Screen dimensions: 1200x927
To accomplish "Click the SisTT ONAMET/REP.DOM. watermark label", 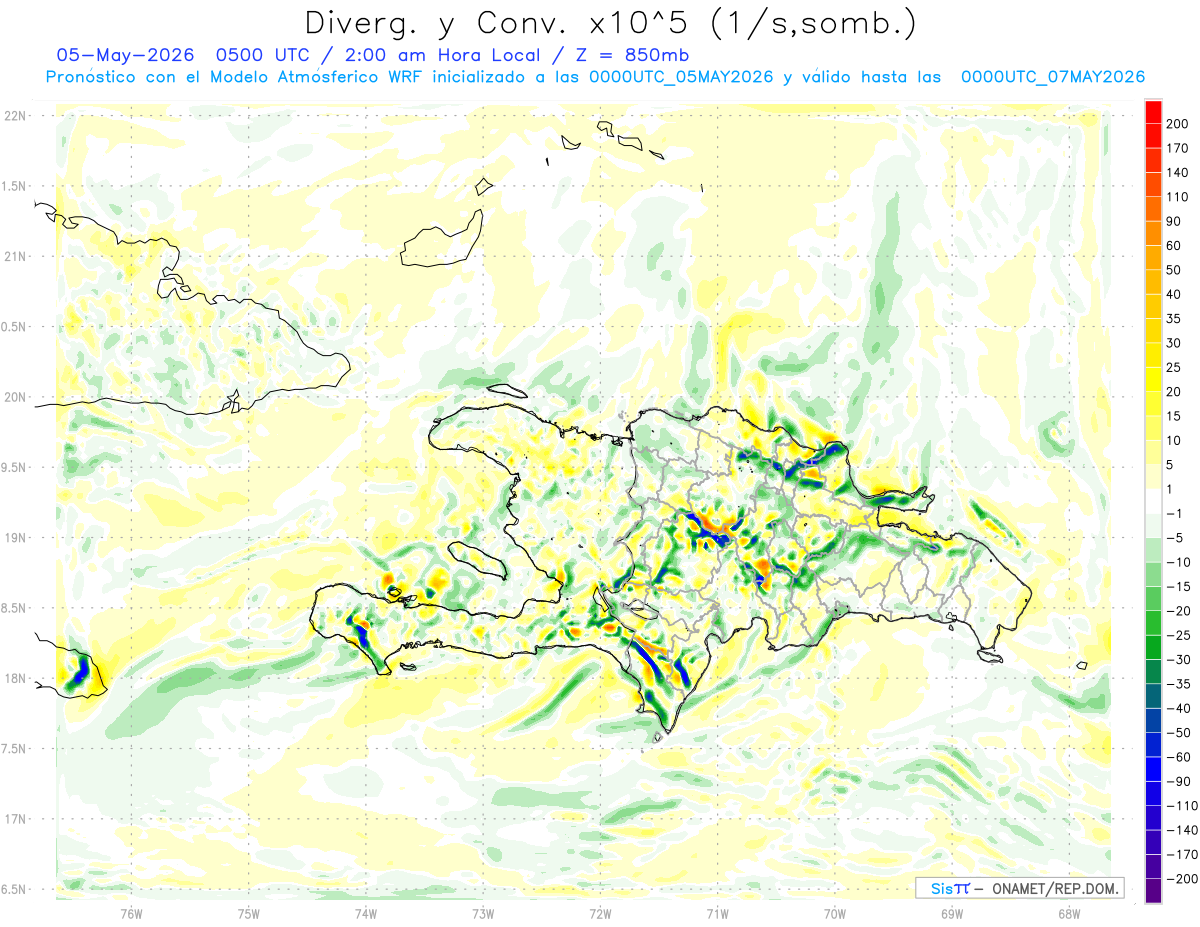I will (x=1019, y=888).
